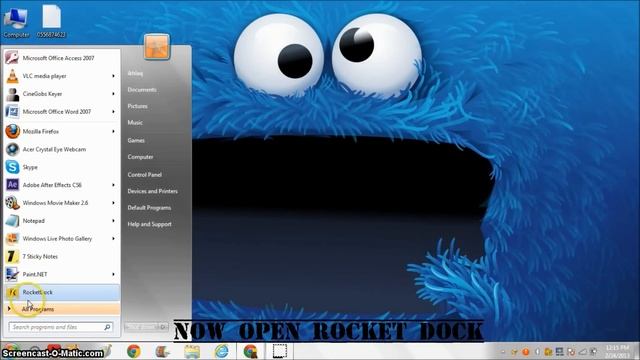
Task: Open Documents from the Start menu
Action: pos(142,90)
